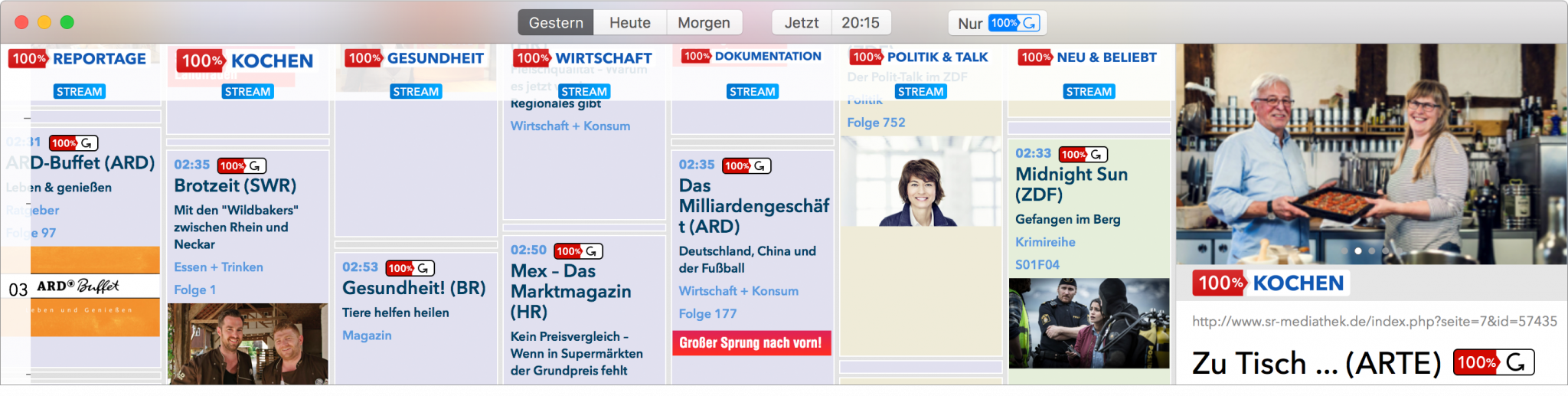Select the NEU & BELIEBT column header
Viewport: 1568px width, 396px height.
coord(1087,57)
